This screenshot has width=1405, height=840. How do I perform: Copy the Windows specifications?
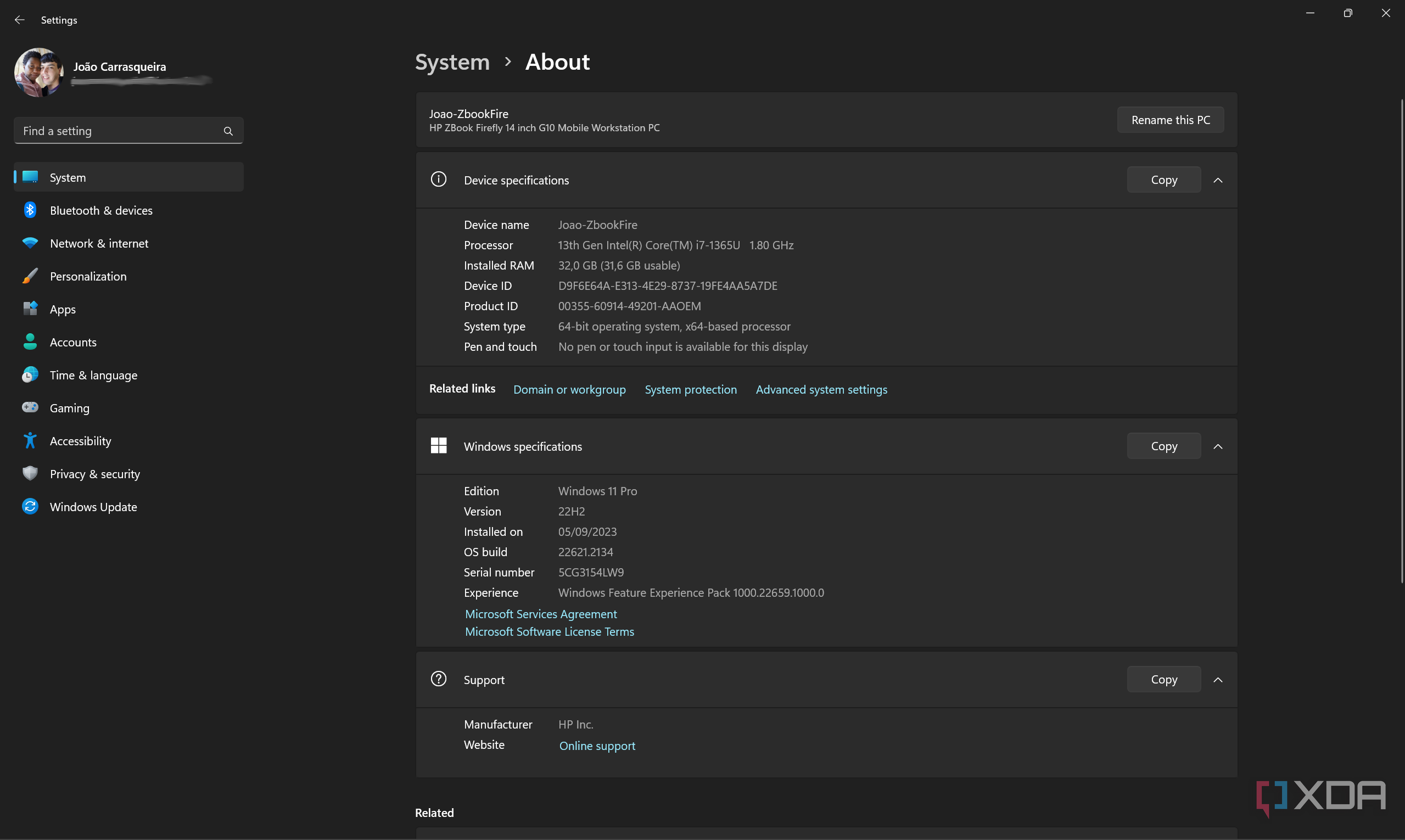[x=1163, y=446]
